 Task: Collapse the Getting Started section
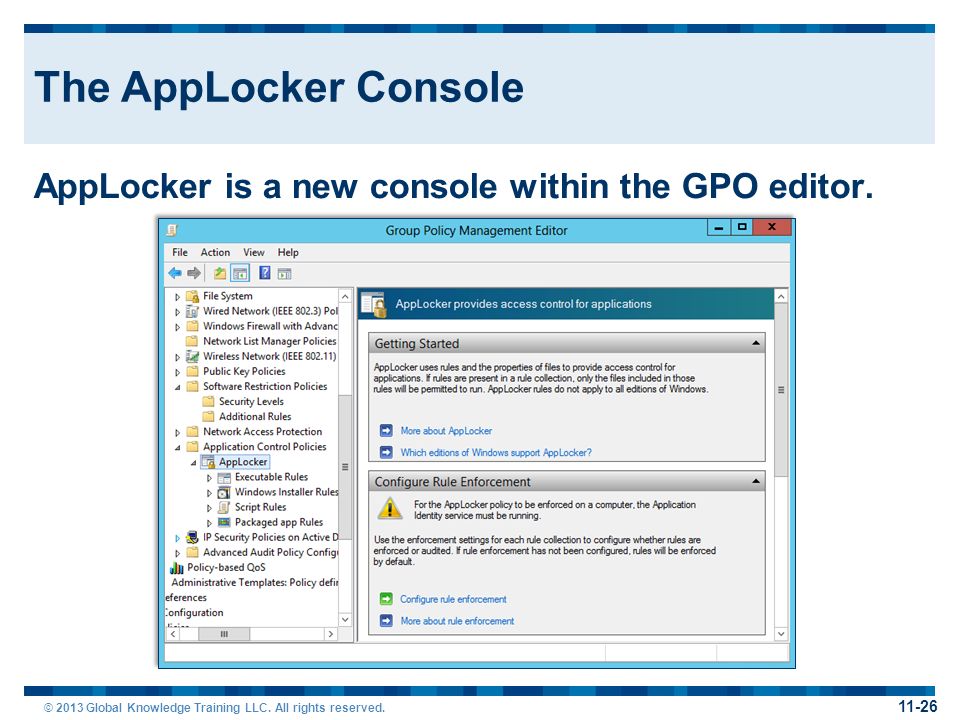click(756, 343)
